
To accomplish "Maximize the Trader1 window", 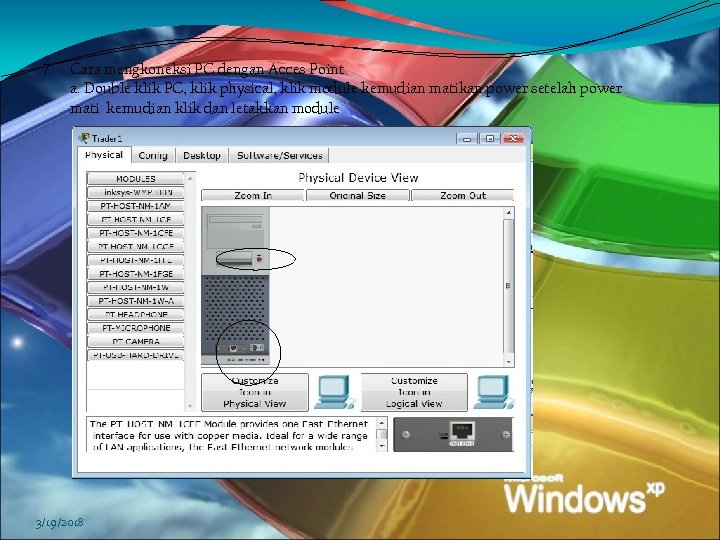I will tap(490, 138).
